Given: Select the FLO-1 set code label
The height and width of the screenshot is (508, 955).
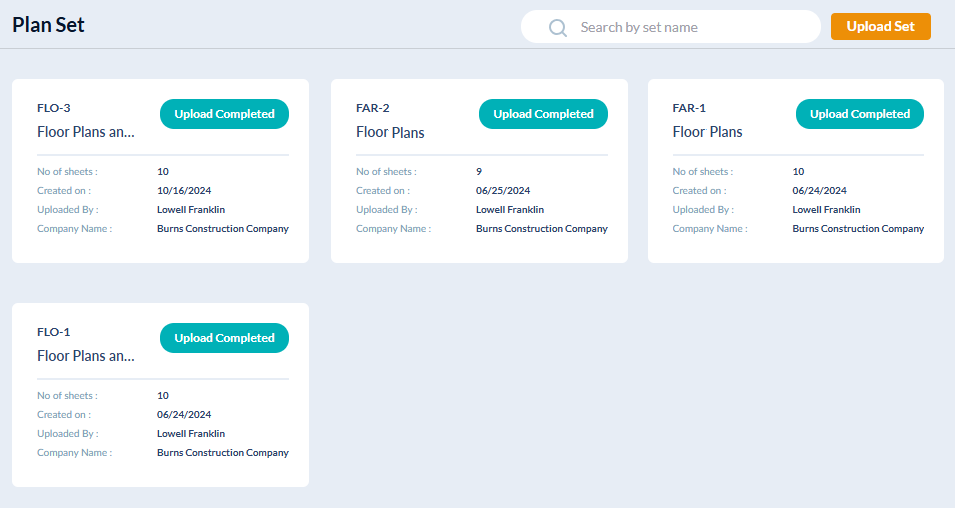Looking at the screenshot, I should coord(54,332).
